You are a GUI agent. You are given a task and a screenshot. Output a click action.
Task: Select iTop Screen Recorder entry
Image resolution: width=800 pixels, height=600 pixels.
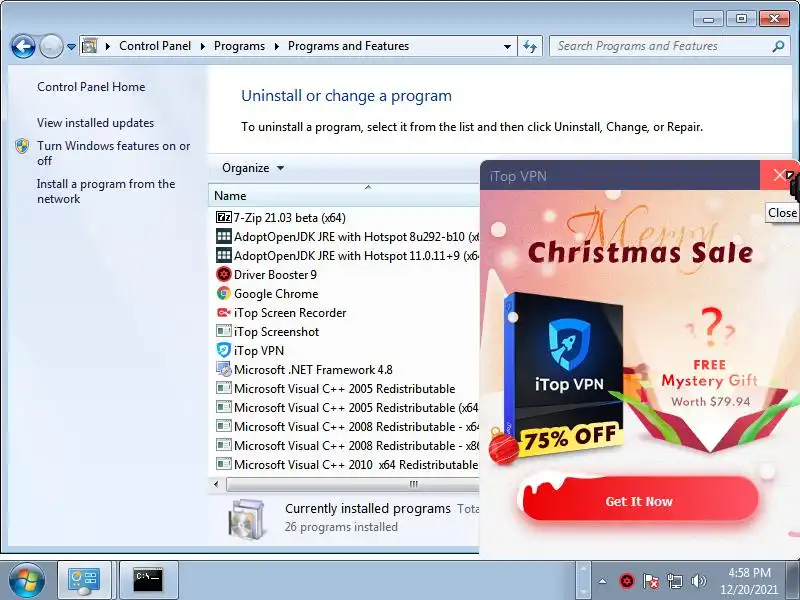(x=290, y=313)
